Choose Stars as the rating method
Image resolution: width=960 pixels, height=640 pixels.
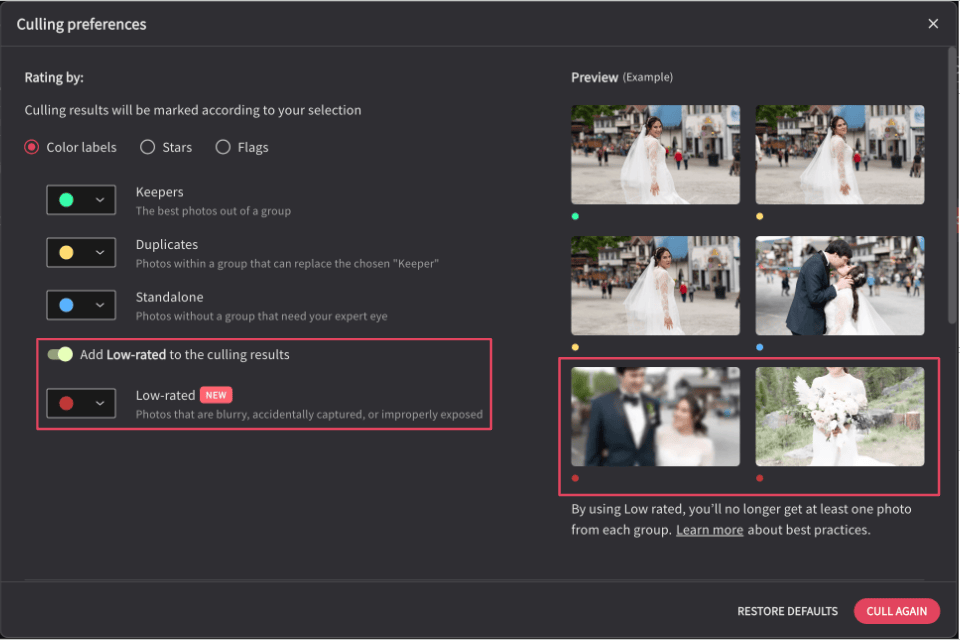(148, 147)
